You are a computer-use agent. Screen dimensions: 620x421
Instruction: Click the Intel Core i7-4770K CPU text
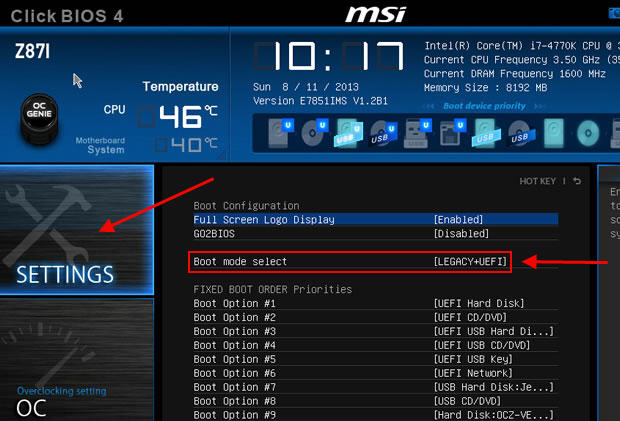coord(522,46)
